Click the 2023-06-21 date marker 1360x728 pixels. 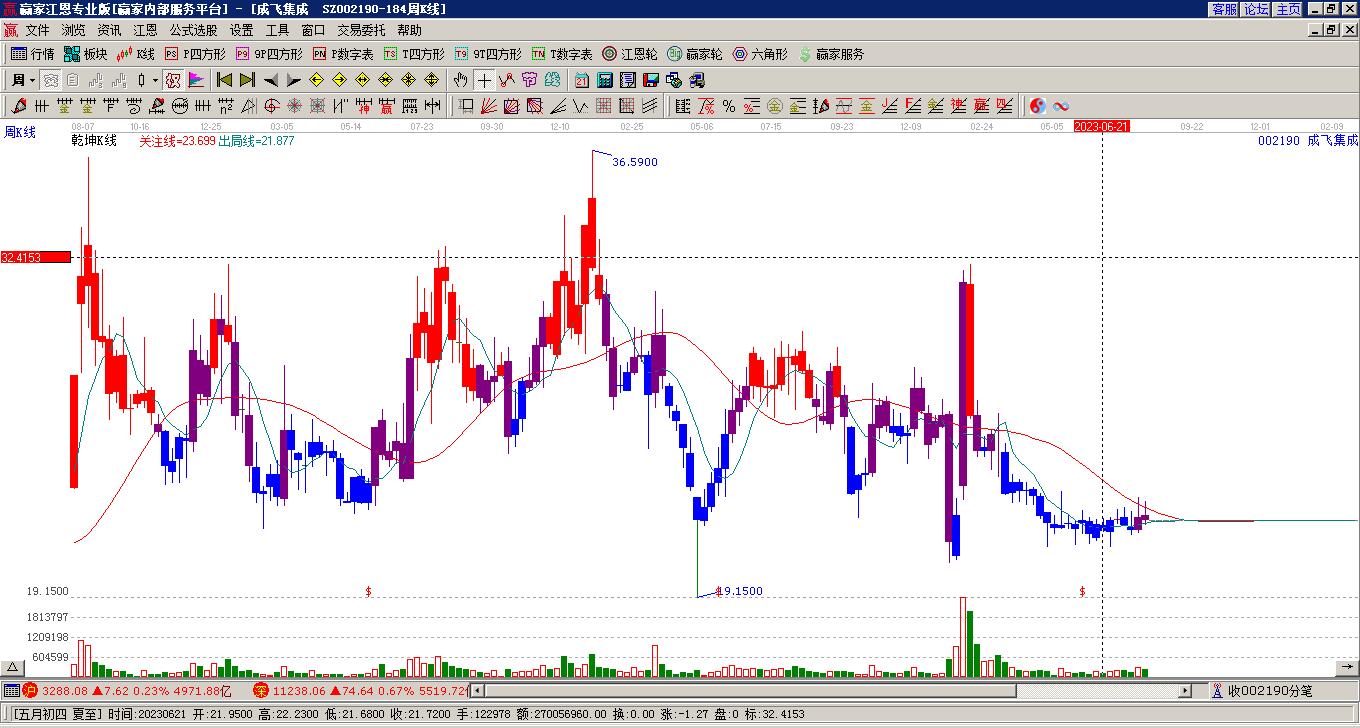pyautogui.click(x=1102, y=127)
